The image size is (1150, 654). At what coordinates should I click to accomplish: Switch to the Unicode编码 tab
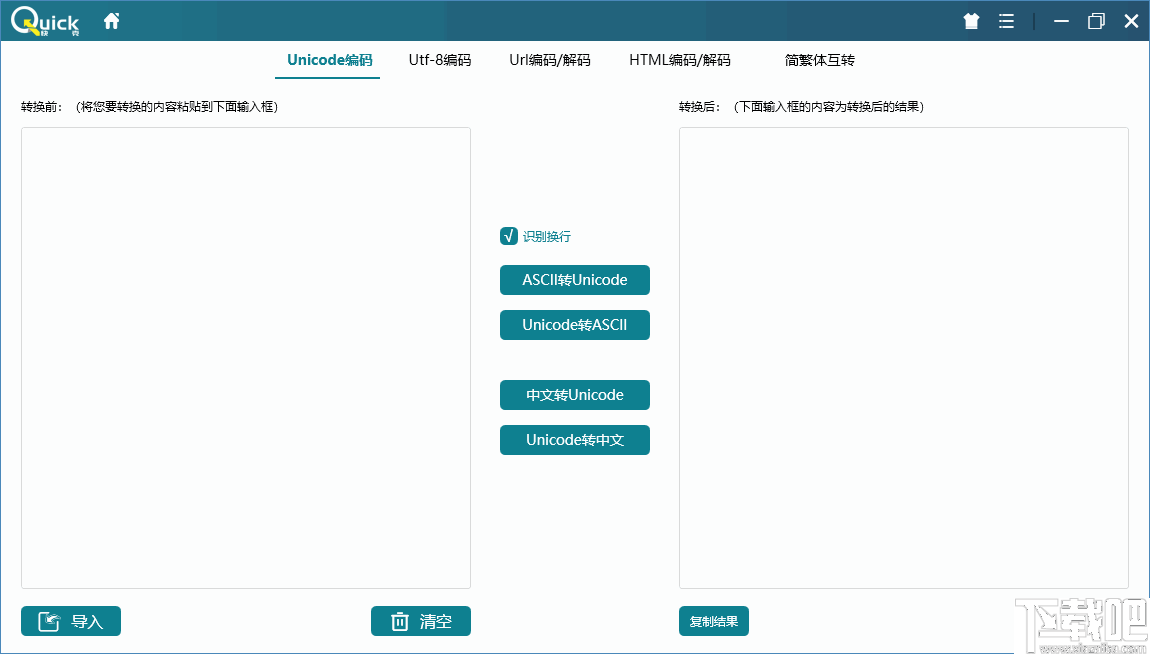tap(329, 60)
